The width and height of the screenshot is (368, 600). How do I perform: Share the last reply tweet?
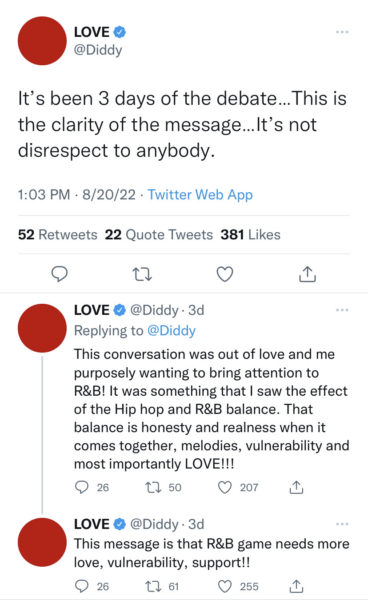(296, 586)
